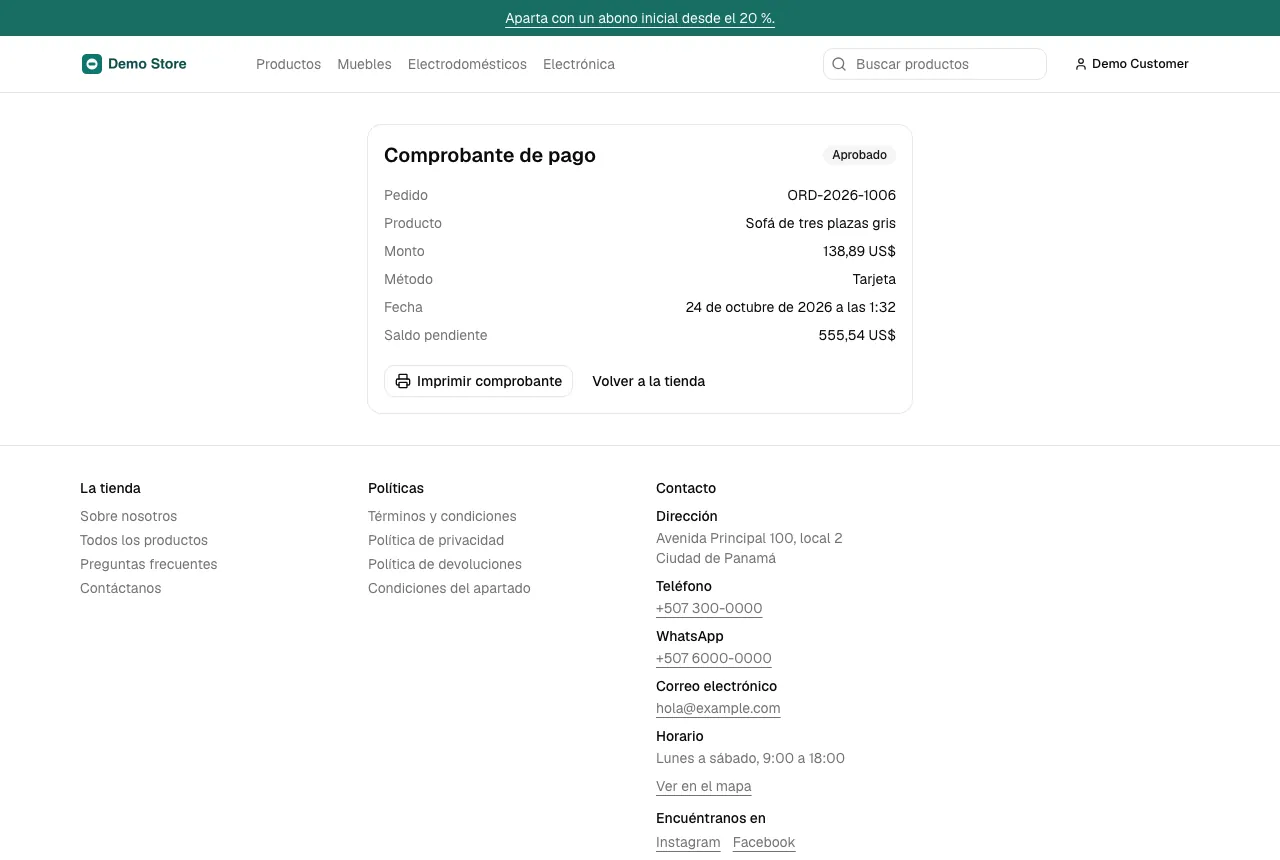This screenshot has width=1280, height=860.
Task: Click the Comprobante de pago heading
Action: pos(490,155)
